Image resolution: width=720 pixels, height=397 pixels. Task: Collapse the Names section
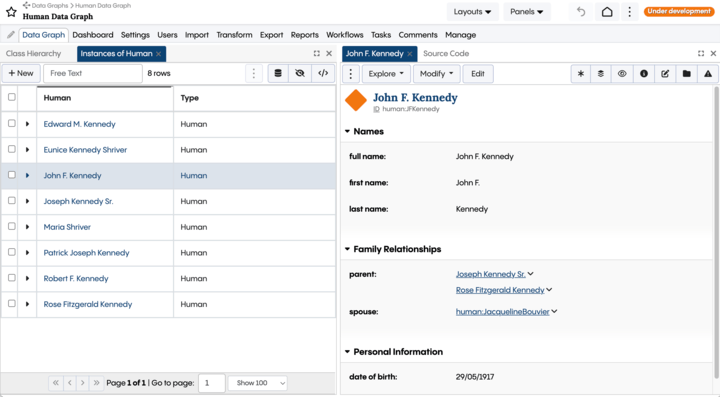348,131
